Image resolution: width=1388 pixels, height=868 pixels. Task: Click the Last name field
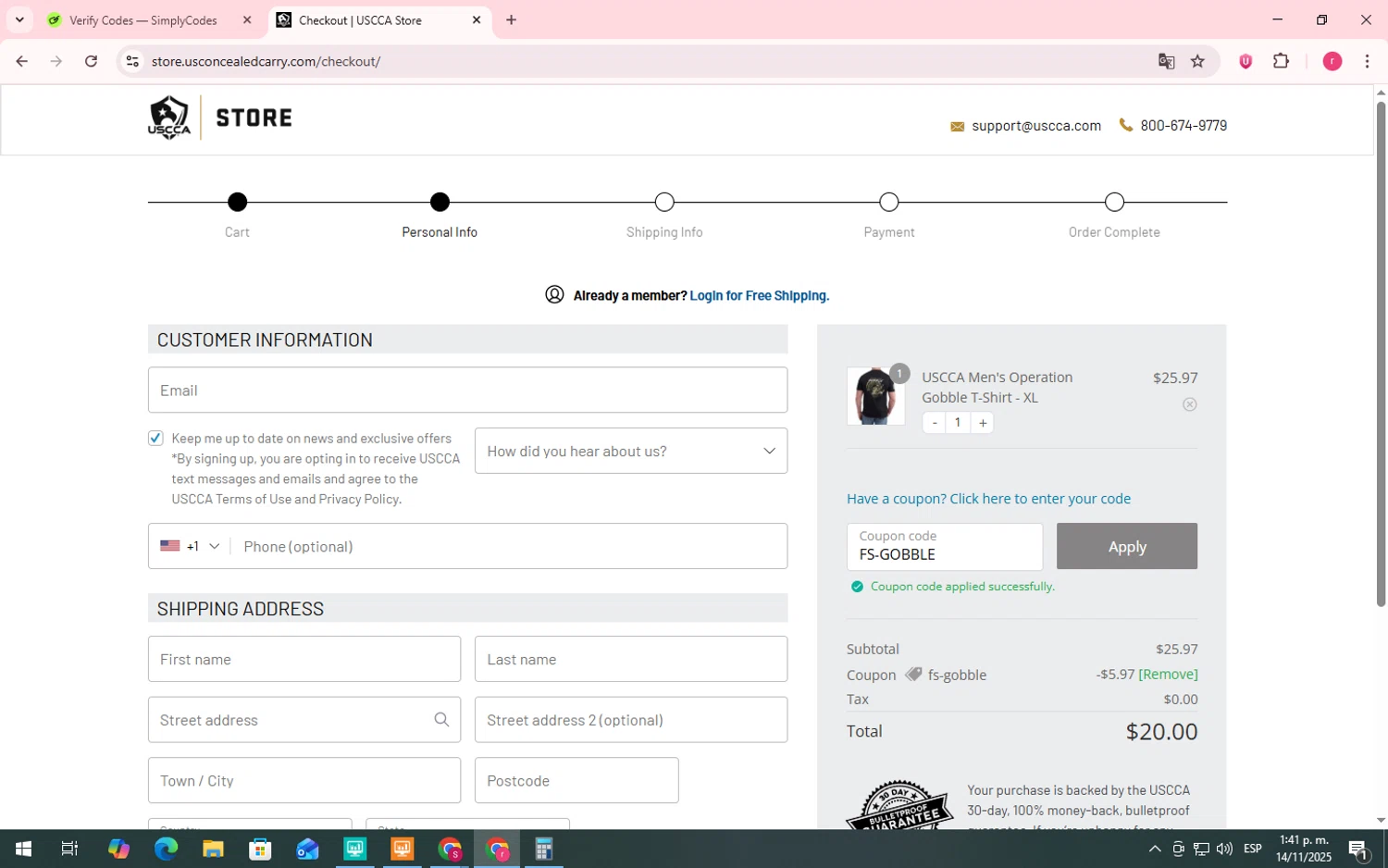631,659
